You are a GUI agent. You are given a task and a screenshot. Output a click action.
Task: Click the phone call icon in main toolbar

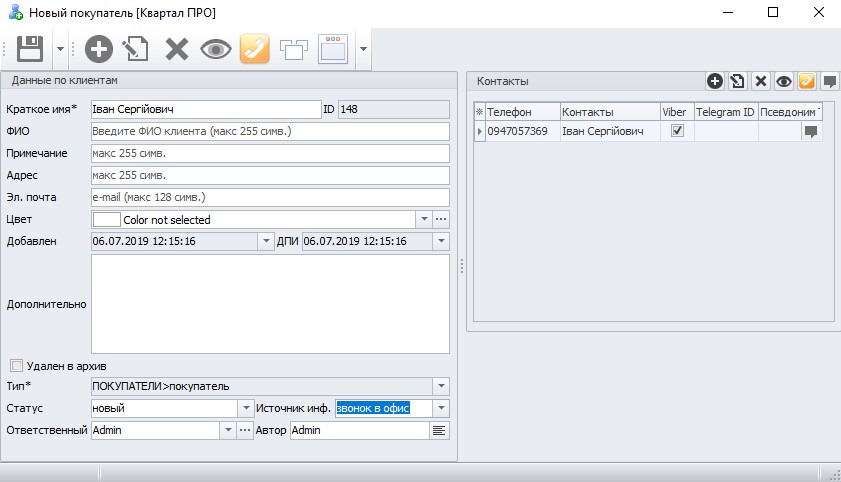[x=255, y=48]
